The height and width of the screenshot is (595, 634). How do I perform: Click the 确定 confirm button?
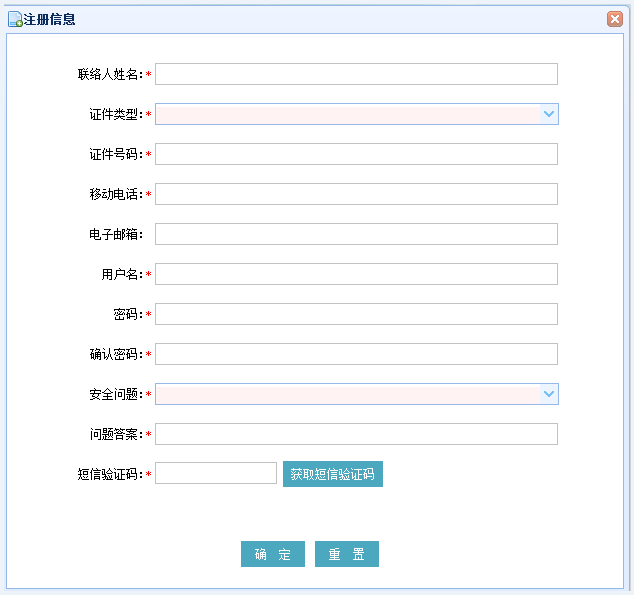(x=273, y=554)
